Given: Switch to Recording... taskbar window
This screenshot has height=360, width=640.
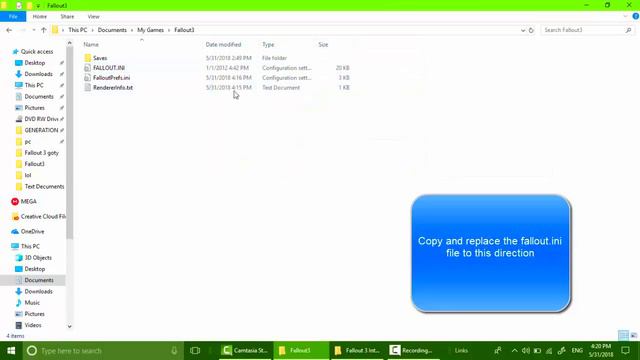Looking at the screenshot, I should 411,351.
